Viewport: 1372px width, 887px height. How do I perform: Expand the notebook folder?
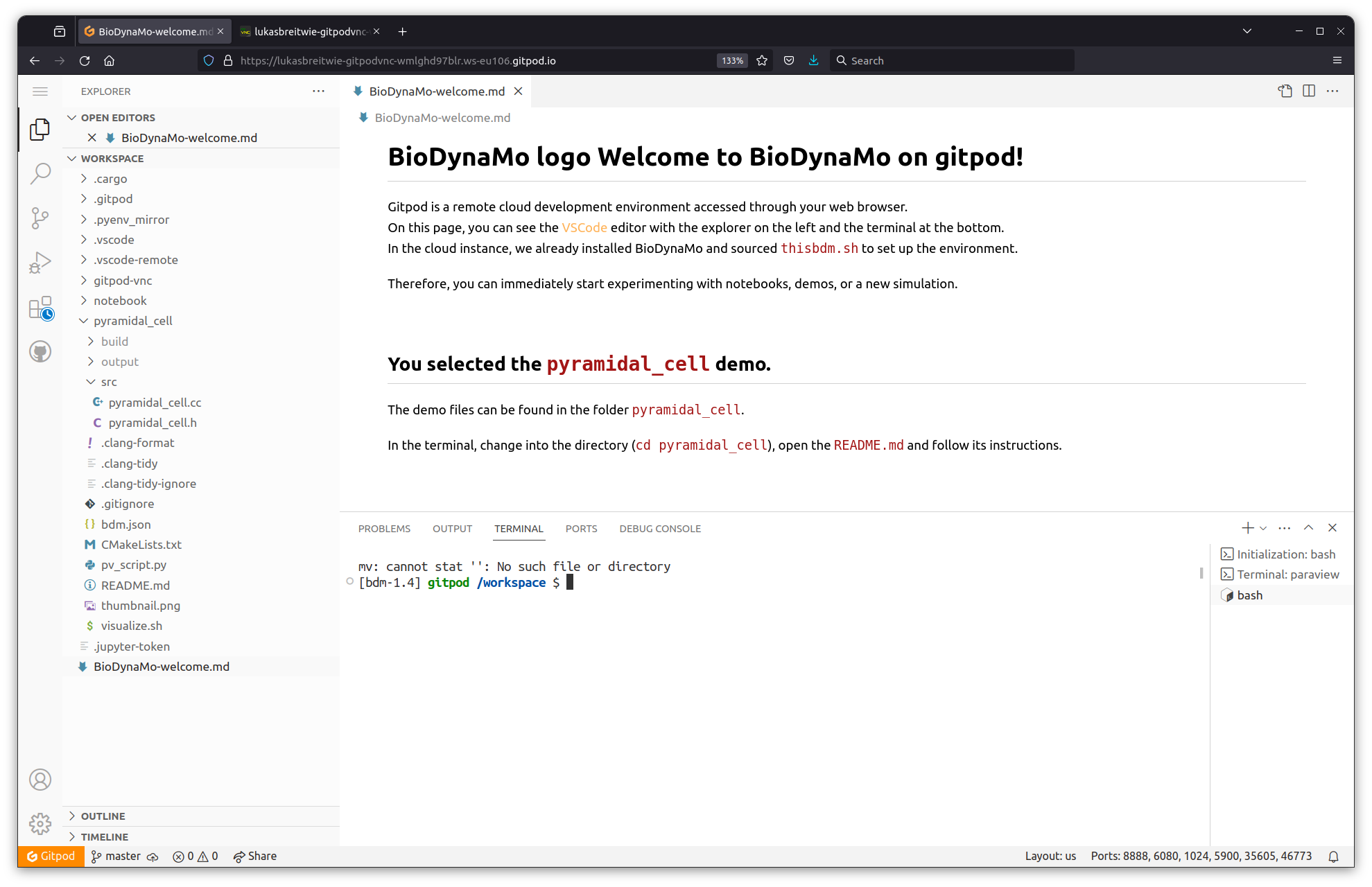(120, 301)
